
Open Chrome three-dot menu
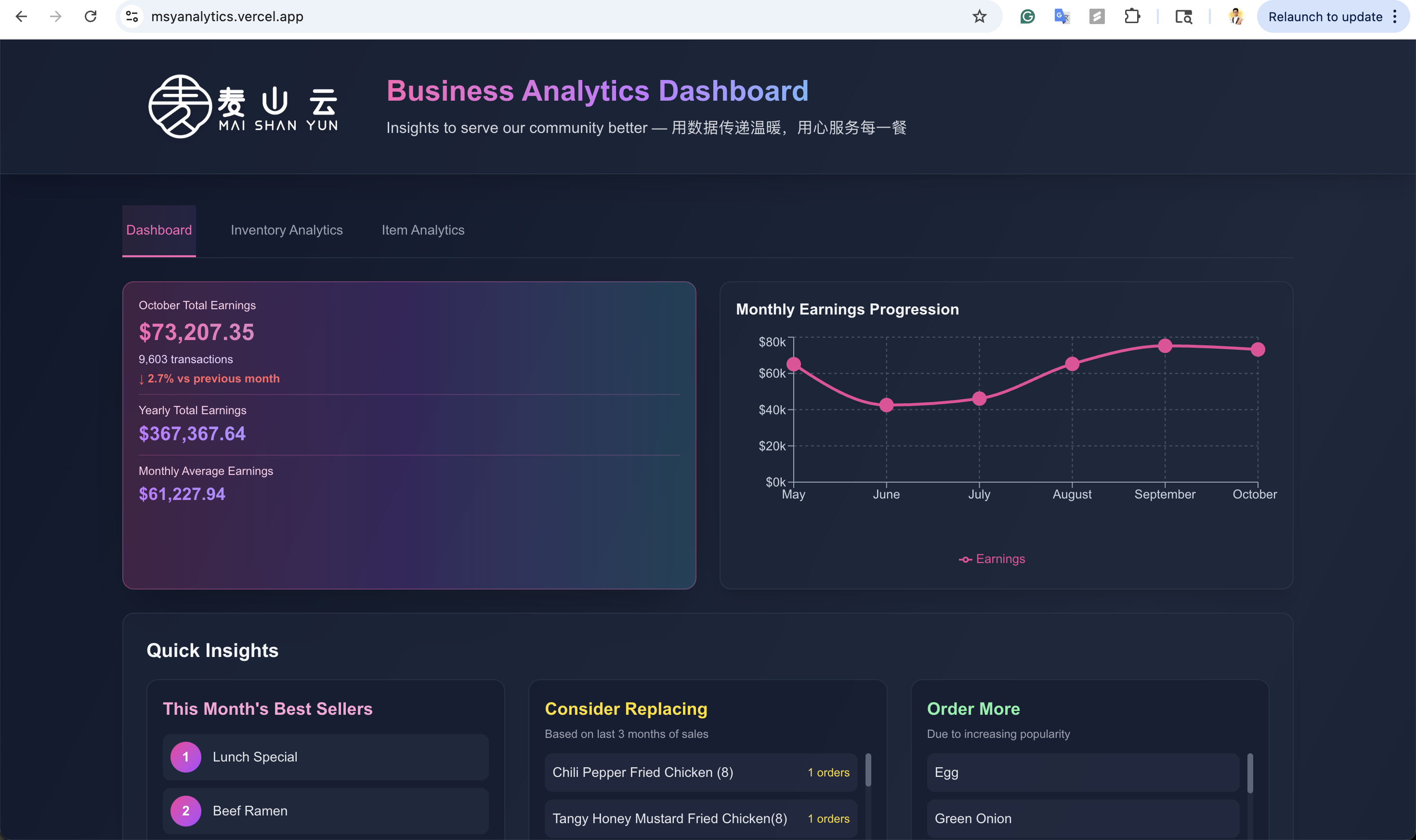pos(1394,16)
